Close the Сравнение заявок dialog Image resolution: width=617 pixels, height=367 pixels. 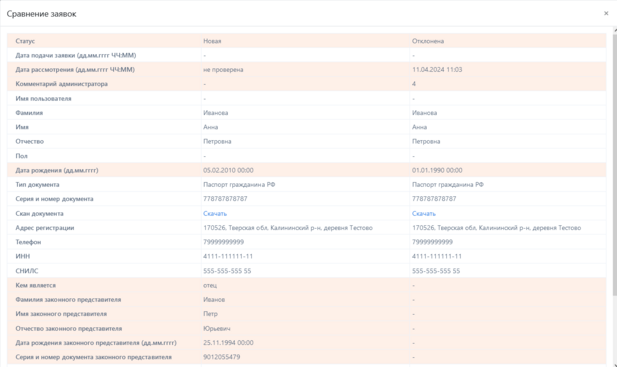(x=606, y=13)
